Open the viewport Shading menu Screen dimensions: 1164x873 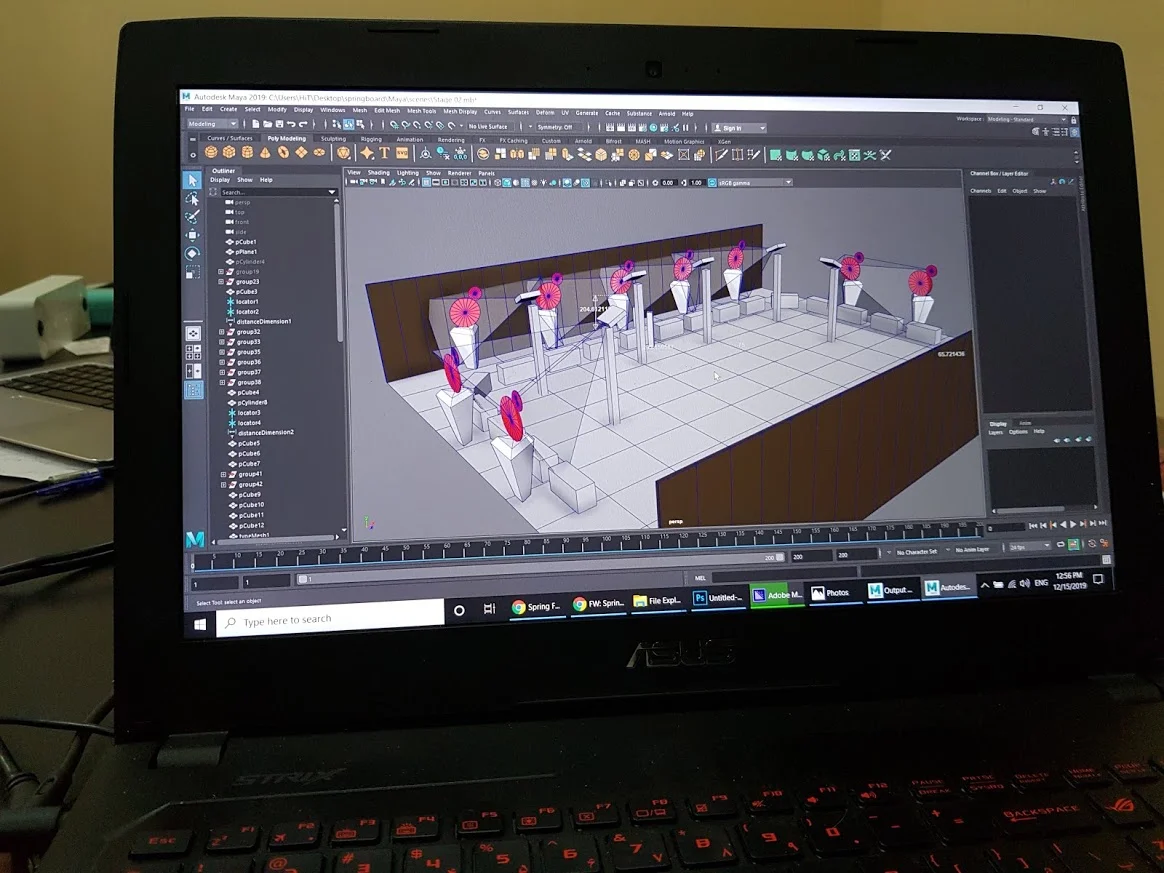tap(379, 172)
